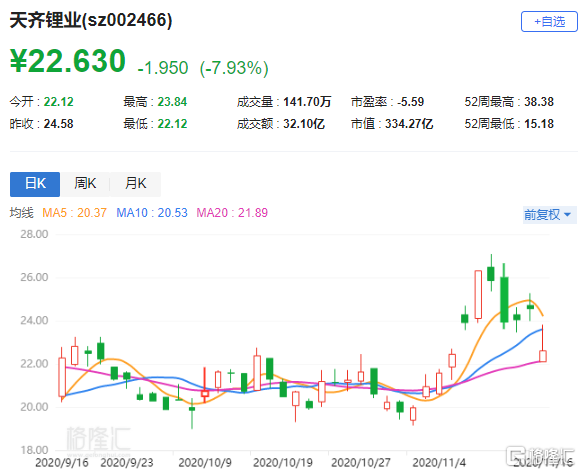Click the 52周最高 value 38.38
581x473 pixels.
539,101
